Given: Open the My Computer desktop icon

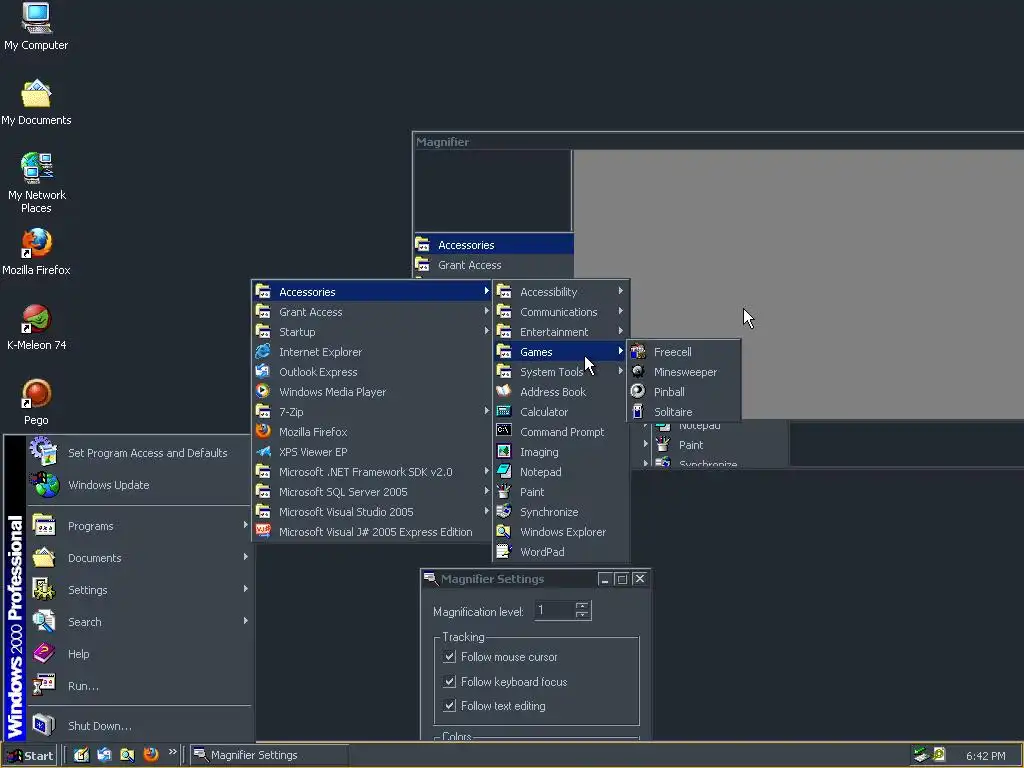Looking at the screenshot, I should (x=36, y=26).
